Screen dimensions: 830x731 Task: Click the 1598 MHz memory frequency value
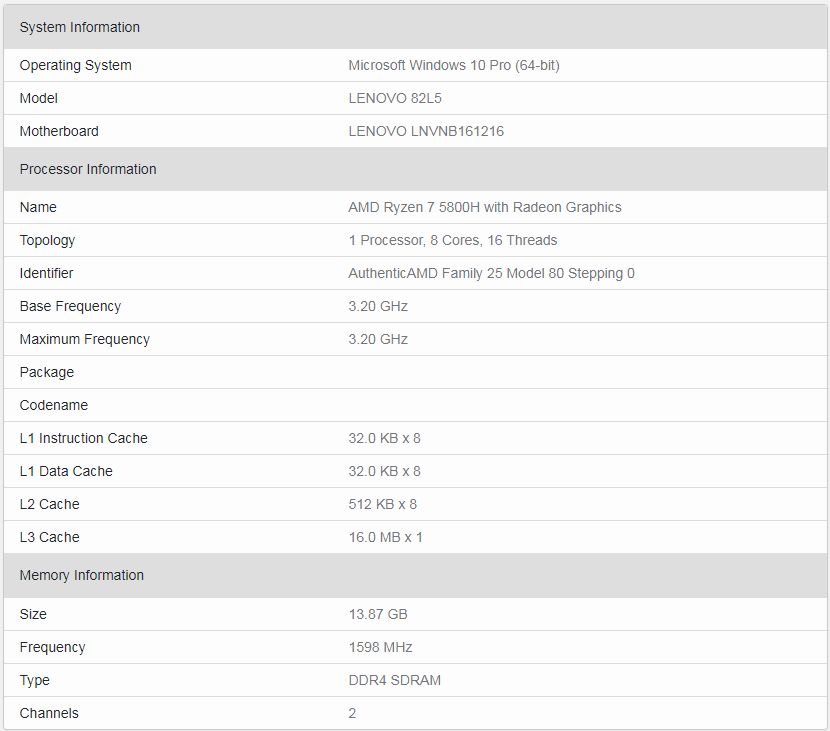(x=380, y=647)
